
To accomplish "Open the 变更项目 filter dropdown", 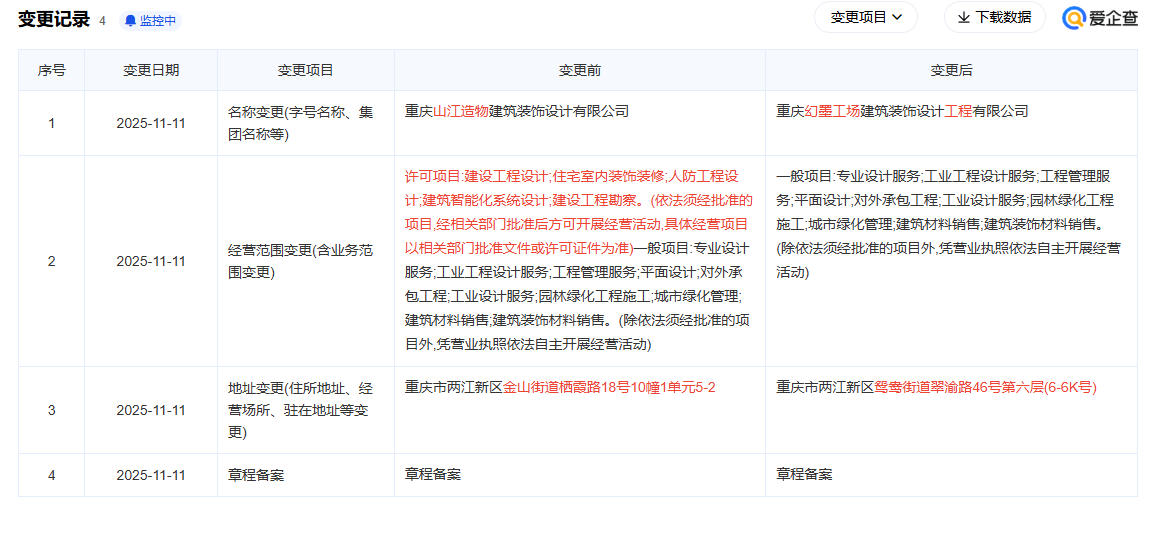I will (x=866, y=17).
